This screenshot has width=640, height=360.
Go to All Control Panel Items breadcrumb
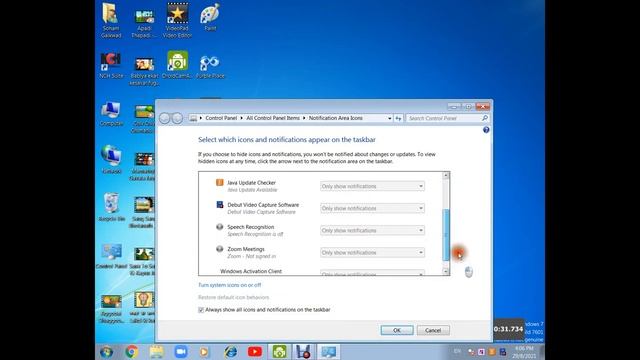273,118
